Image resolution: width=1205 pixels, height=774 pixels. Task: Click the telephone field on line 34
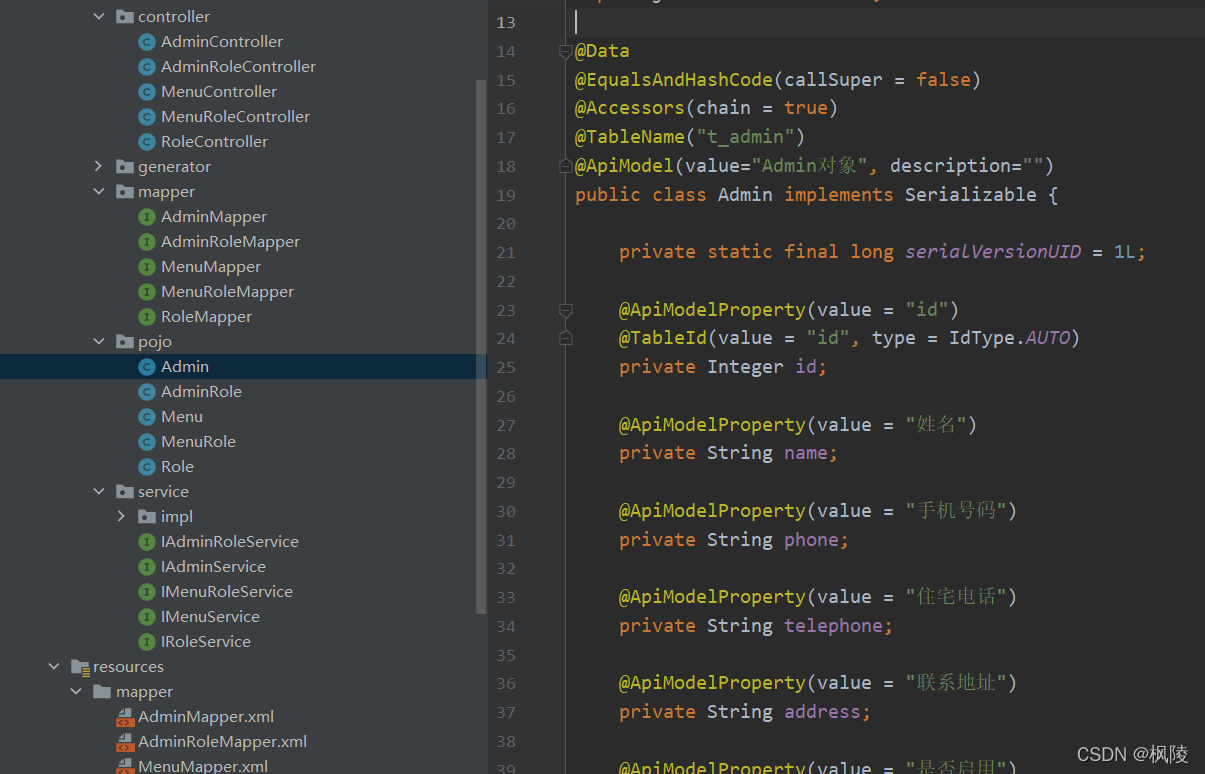(833, 626)
